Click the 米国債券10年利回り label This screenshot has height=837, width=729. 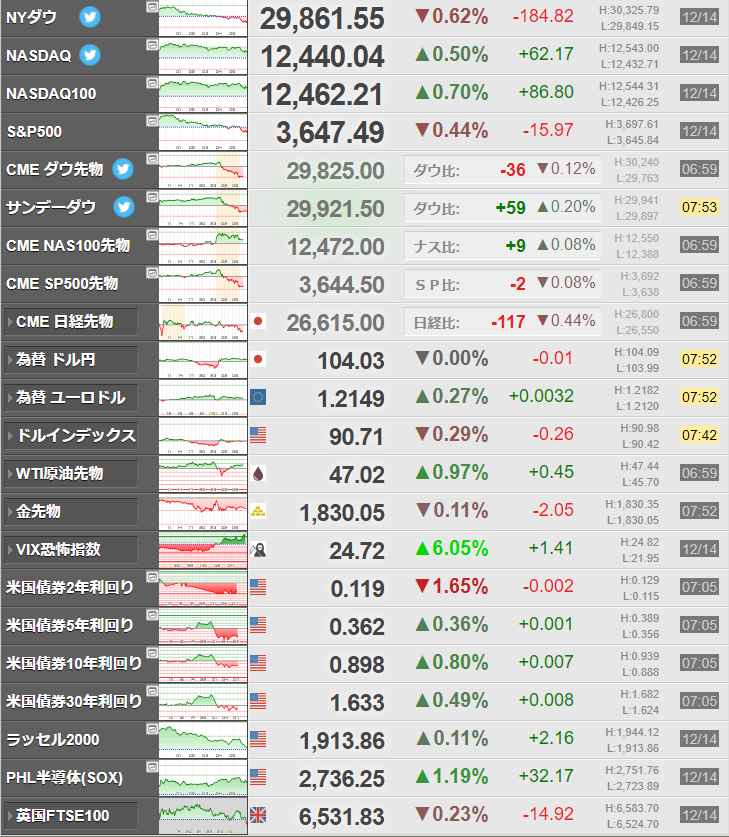tap(74, 664)
